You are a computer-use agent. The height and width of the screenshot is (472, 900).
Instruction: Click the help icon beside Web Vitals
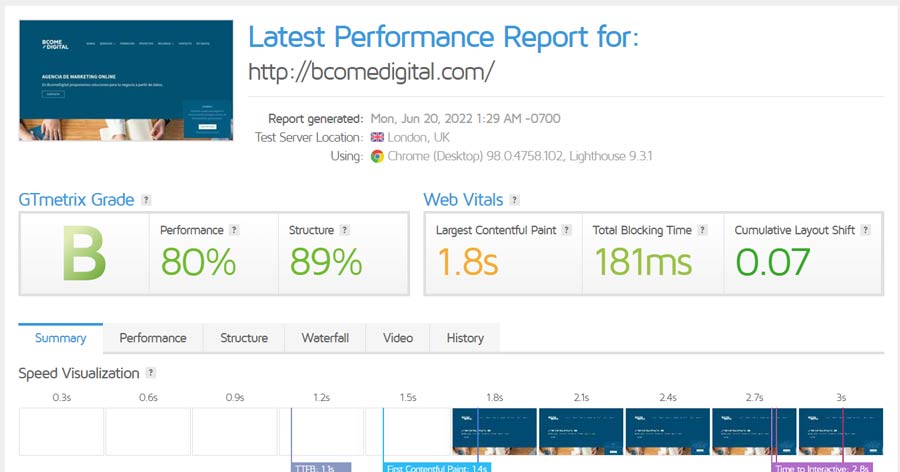coord(514,200)
